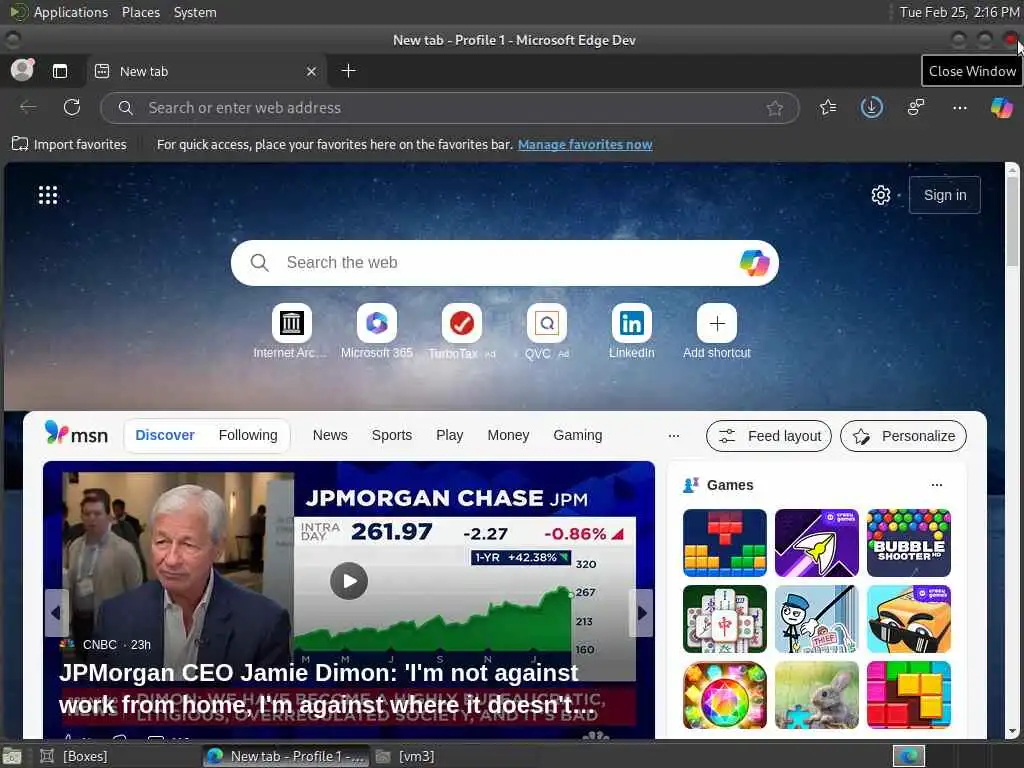Open the sunglasses cube game thumbnail

point(908,618)
